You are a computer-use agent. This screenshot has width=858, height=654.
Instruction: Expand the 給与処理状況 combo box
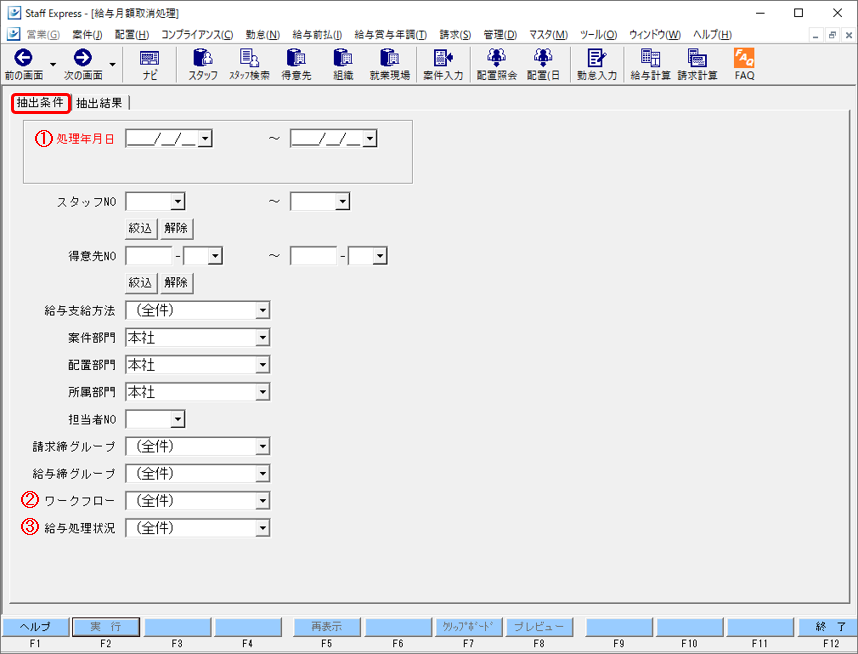coord(263,528)
